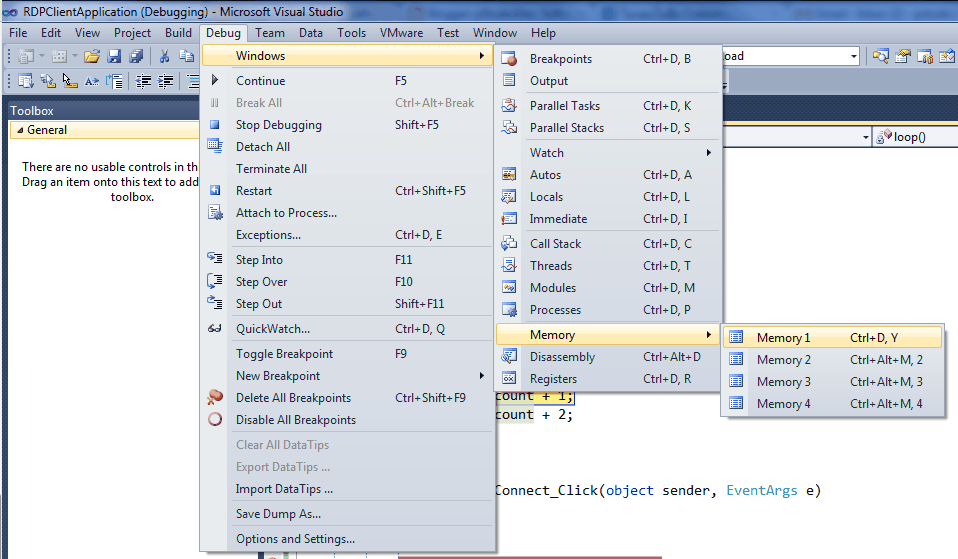Choose Terminate All menu entry

tap(346, 169)
